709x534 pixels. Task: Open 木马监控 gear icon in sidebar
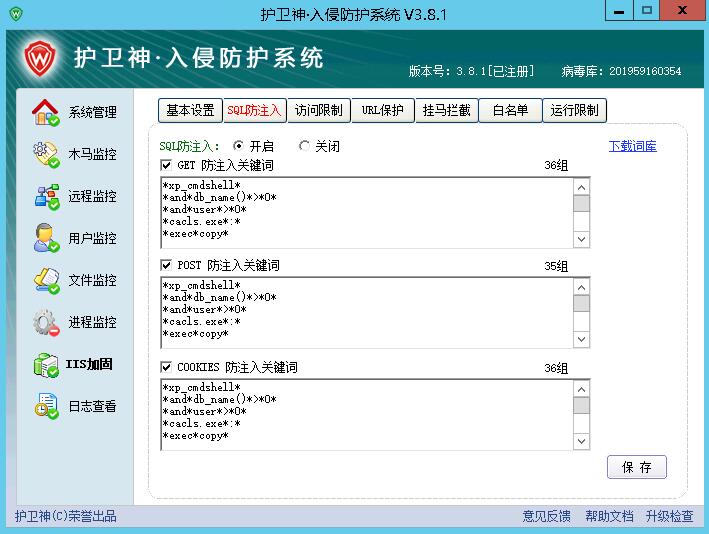point(46,154)
